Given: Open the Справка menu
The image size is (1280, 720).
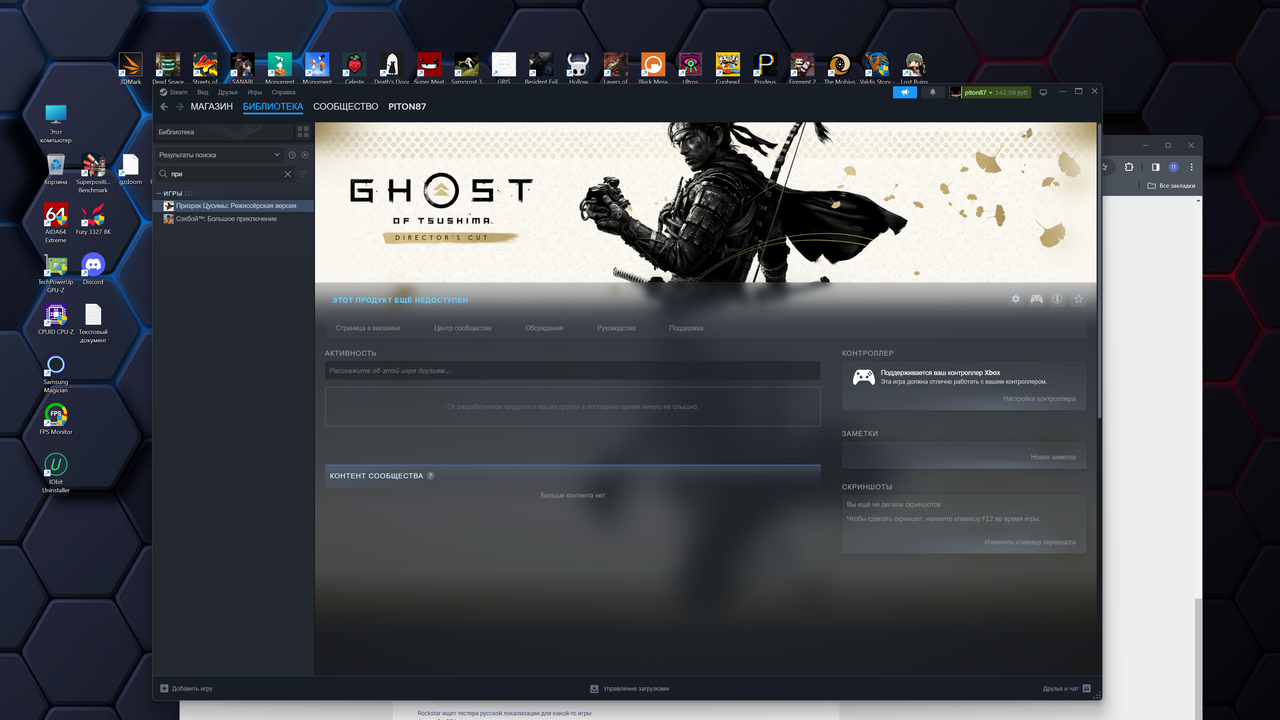Looking at the screenshot, I should tap(285, 92).
